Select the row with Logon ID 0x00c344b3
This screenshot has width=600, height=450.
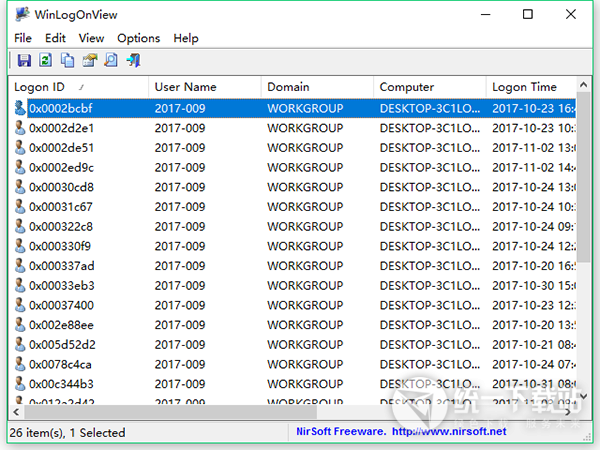(293, 384)
